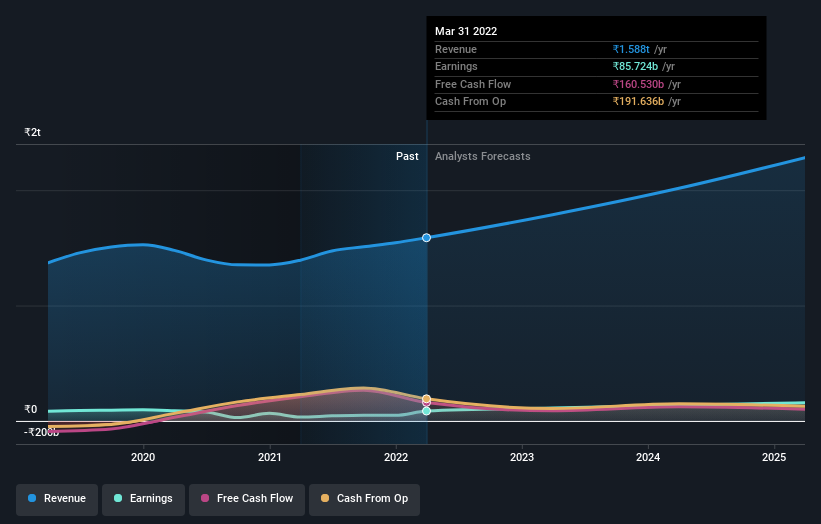Click the Cash From Op label in tooltip
This screenshot has height=524, width=821.
470,102
